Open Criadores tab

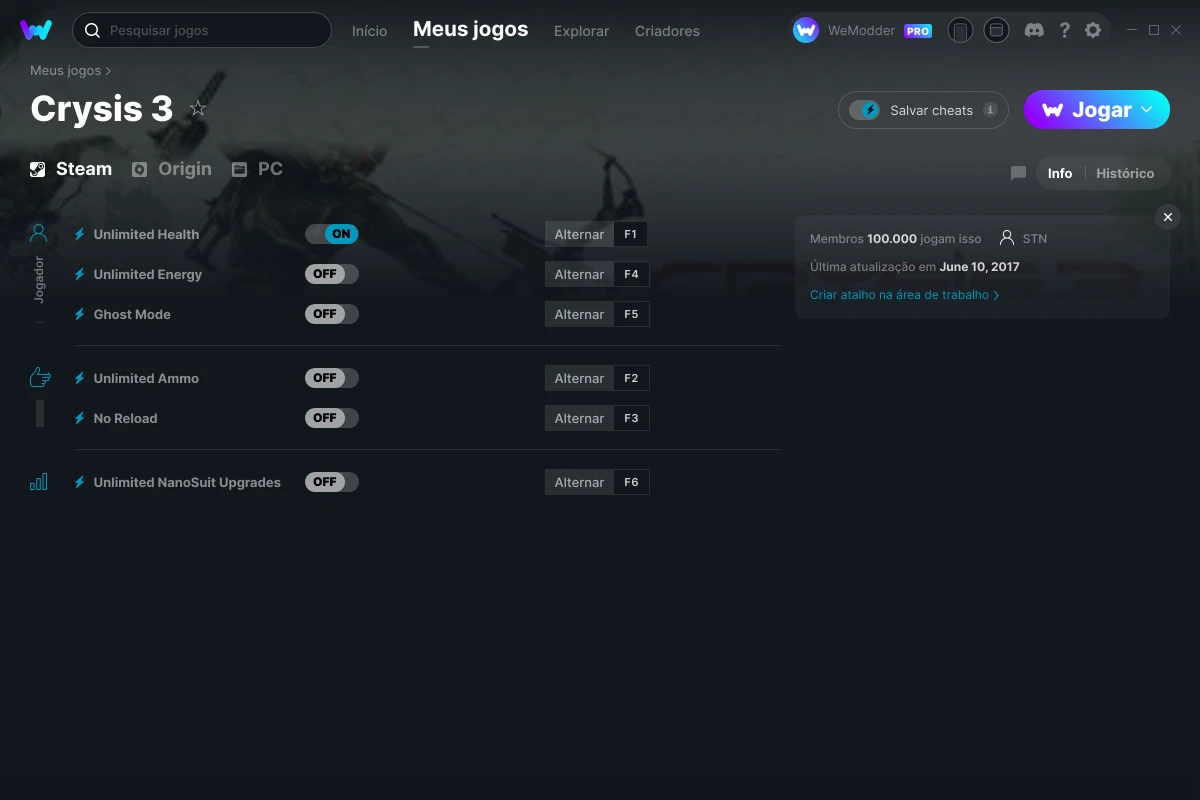click(667, 31)
